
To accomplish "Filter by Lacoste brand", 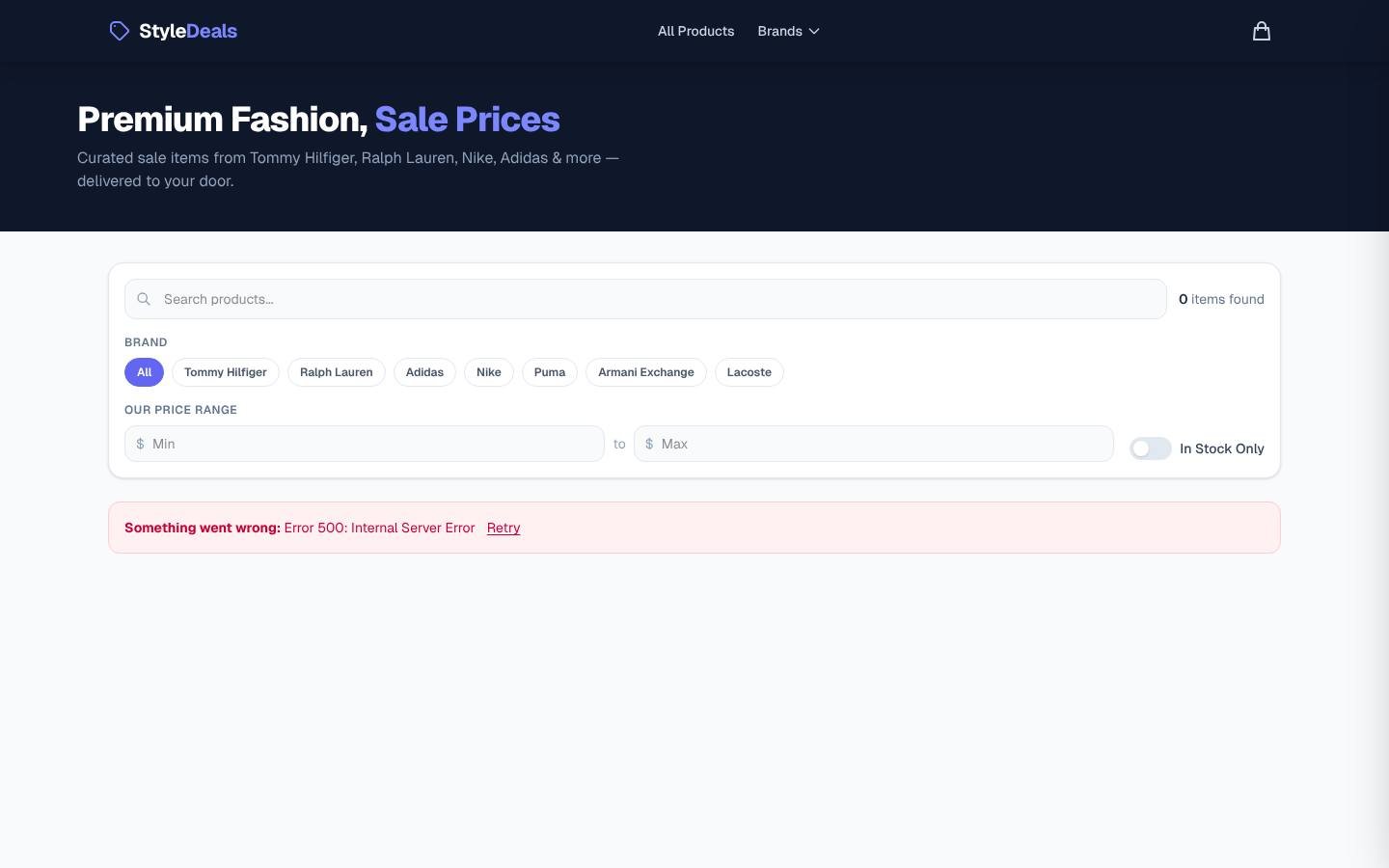I will tap(749, 372).
